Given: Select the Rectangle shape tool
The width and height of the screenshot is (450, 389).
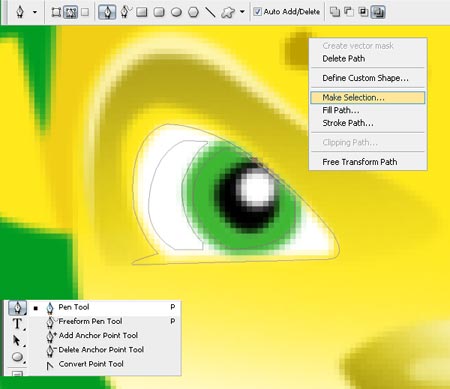Looking at the screenshot, I should click(x=142, y=12).
